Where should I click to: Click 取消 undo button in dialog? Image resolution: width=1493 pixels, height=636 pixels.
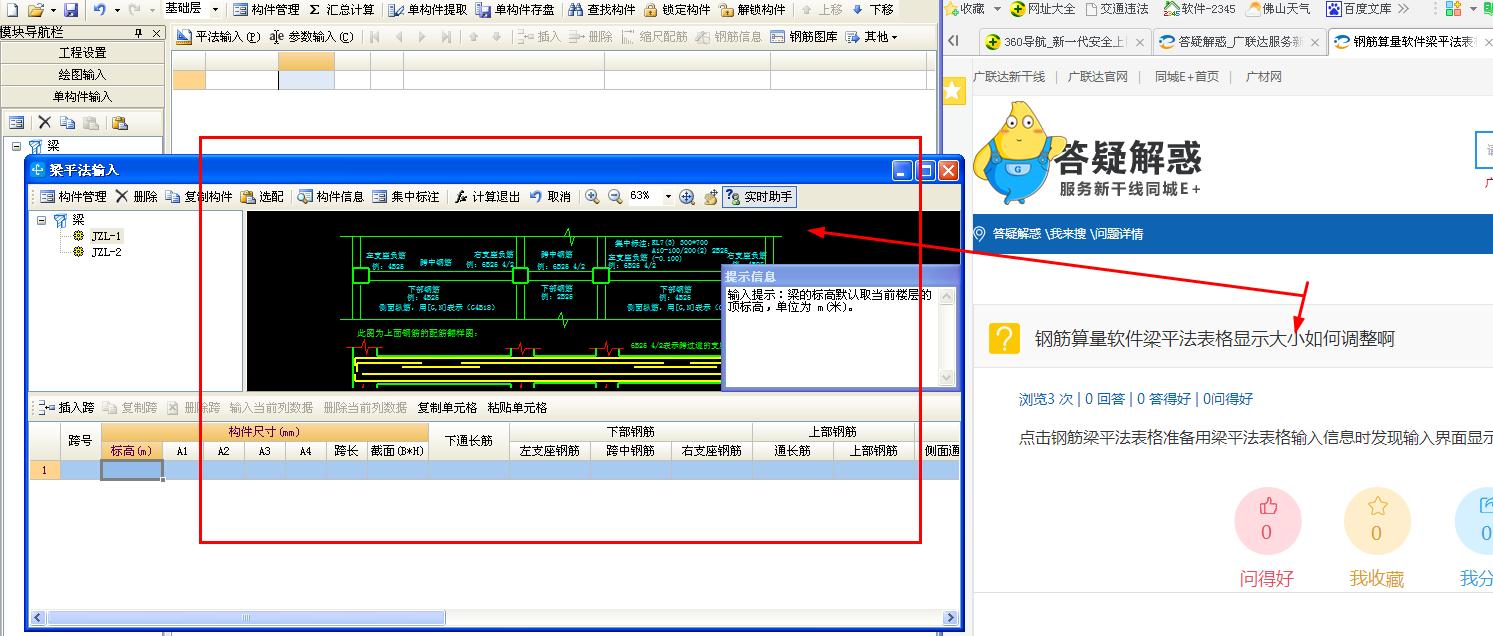tap(550, 197)
